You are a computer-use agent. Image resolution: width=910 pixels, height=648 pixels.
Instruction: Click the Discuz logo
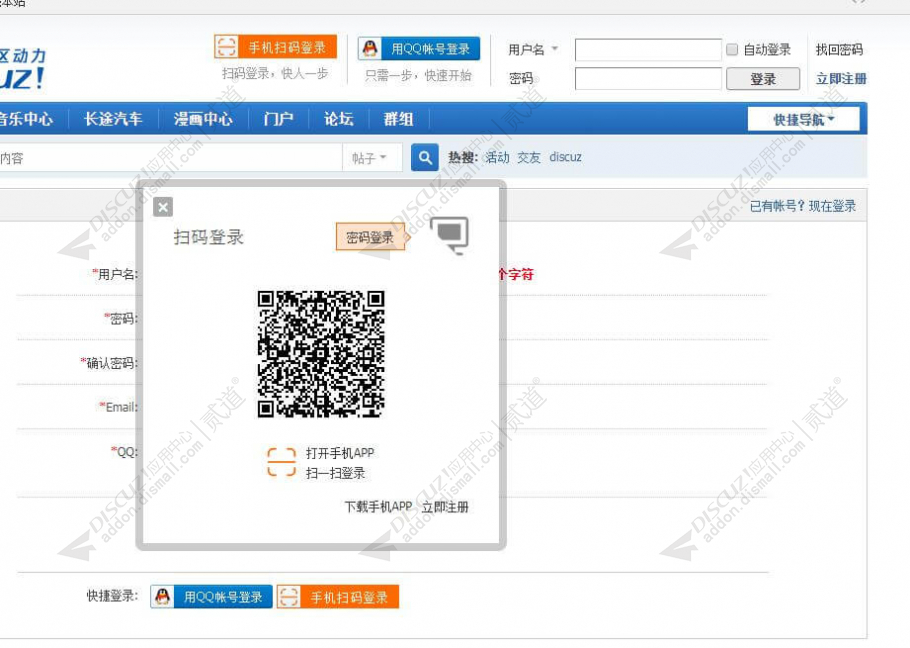22,70
